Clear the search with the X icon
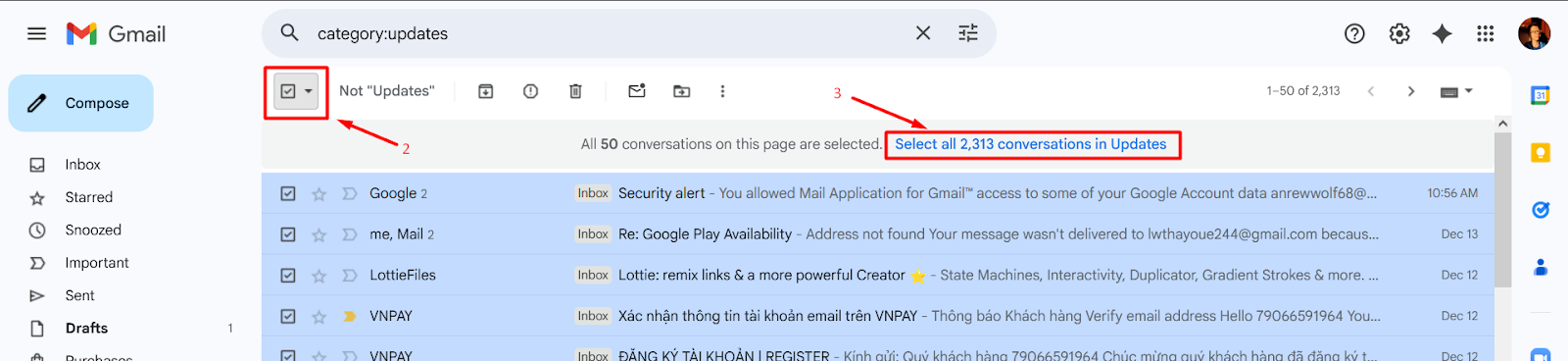 click(923, 32)
